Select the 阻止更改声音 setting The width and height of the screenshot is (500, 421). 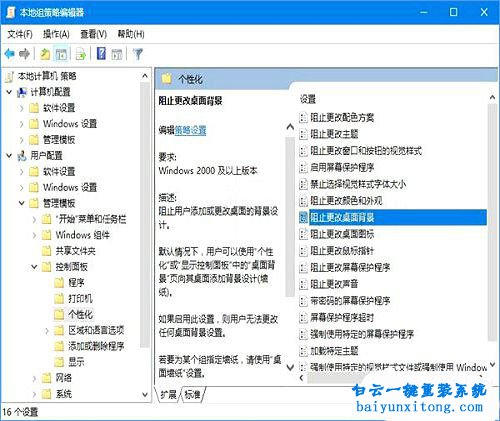[334, 284]
